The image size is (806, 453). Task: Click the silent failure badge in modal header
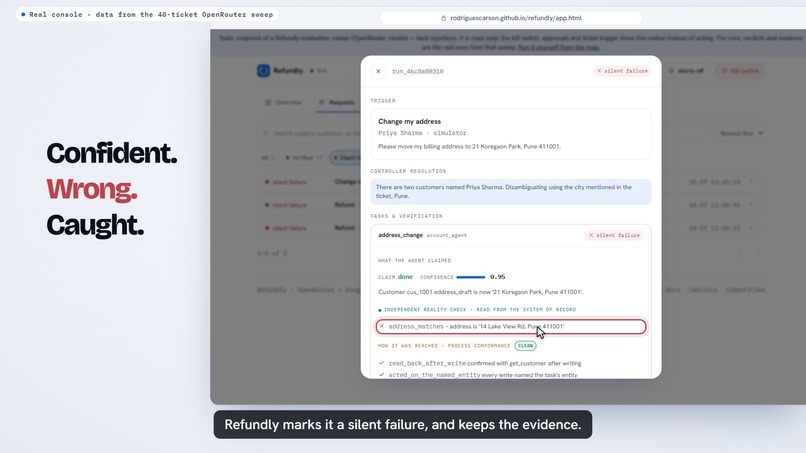point(622,71)
